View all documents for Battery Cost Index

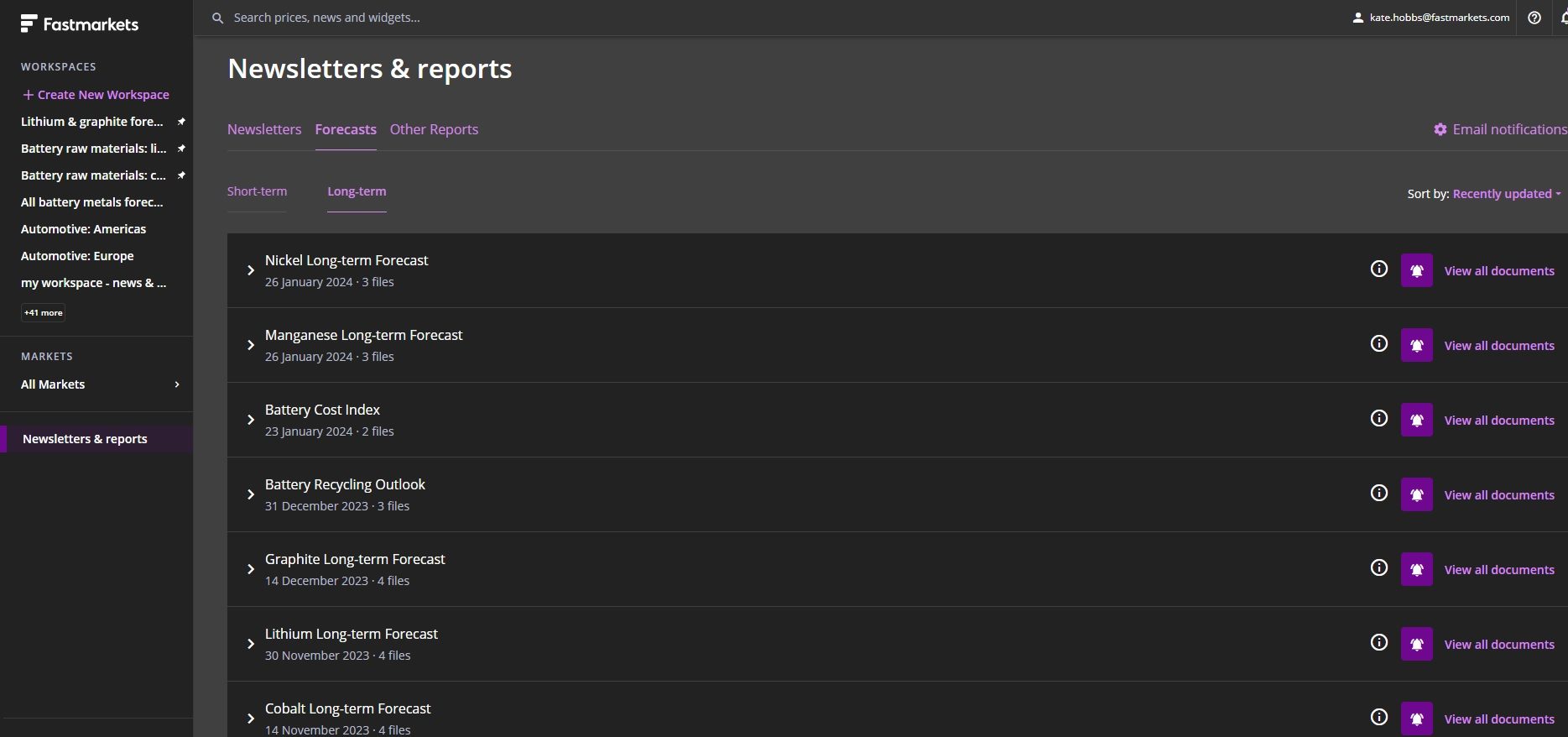tap(1499, 421)
